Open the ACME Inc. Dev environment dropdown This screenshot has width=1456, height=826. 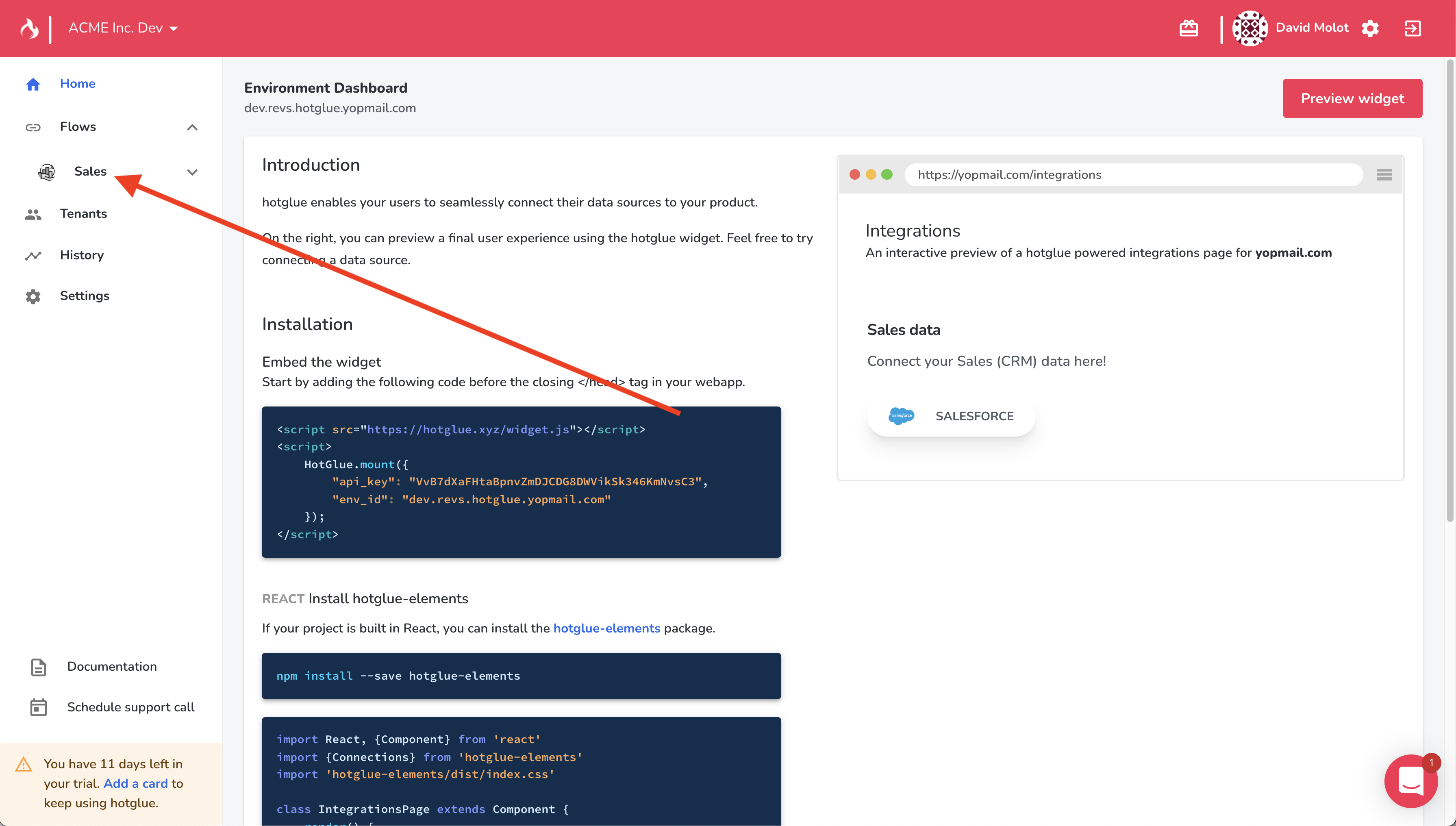(x=123, y=28)
